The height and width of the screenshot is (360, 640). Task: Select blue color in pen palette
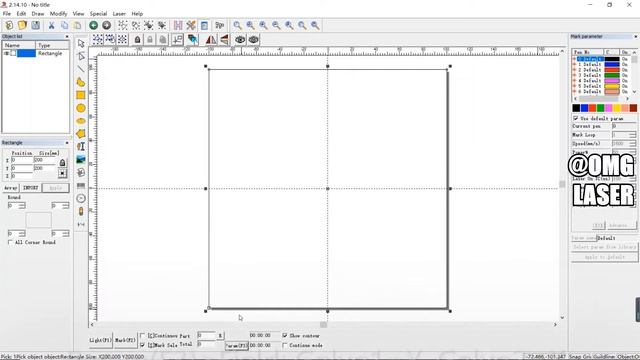[584, 108]
